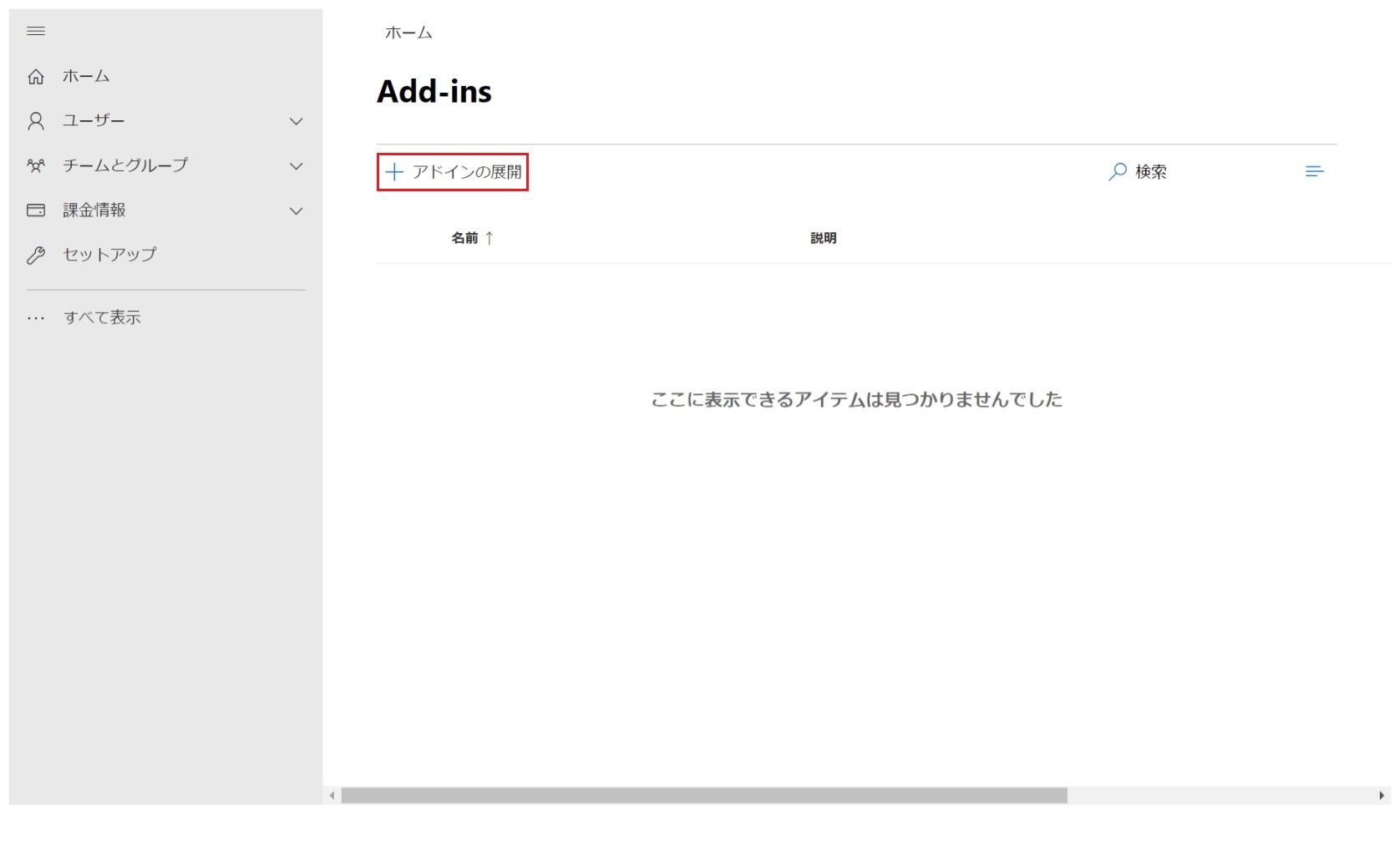Select すべて表示 in the sidebar
This screenshot has width=1400, height=851.
point(102,317)
